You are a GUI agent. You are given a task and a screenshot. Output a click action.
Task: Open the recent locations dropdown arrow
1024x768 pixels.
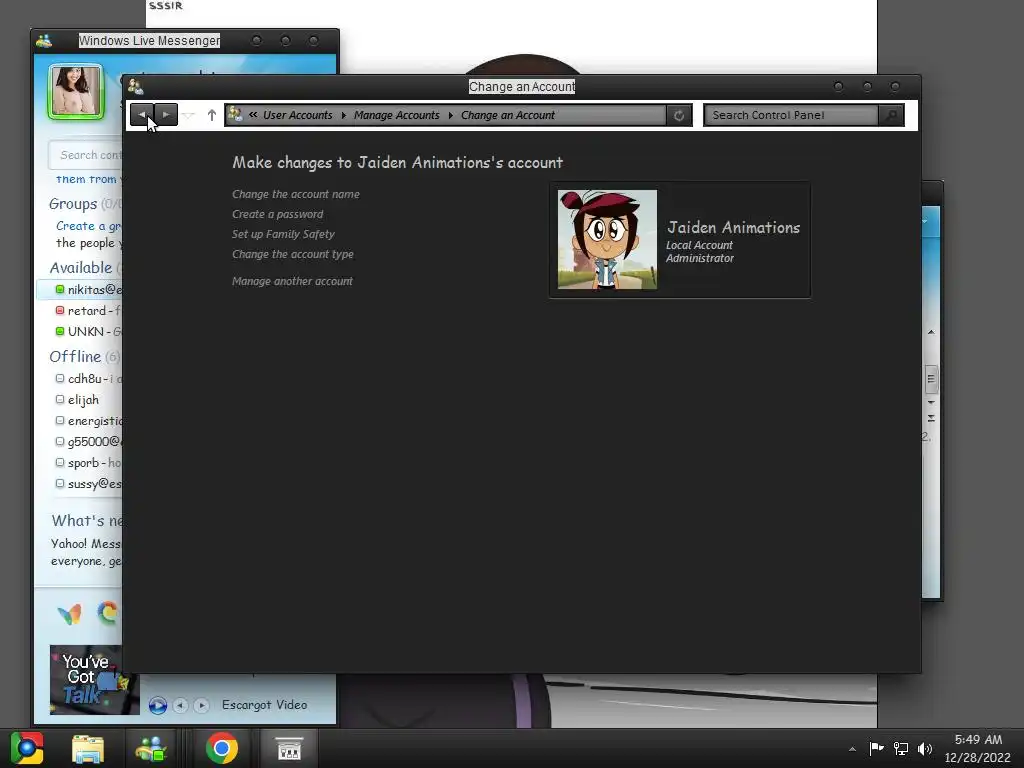189,116
